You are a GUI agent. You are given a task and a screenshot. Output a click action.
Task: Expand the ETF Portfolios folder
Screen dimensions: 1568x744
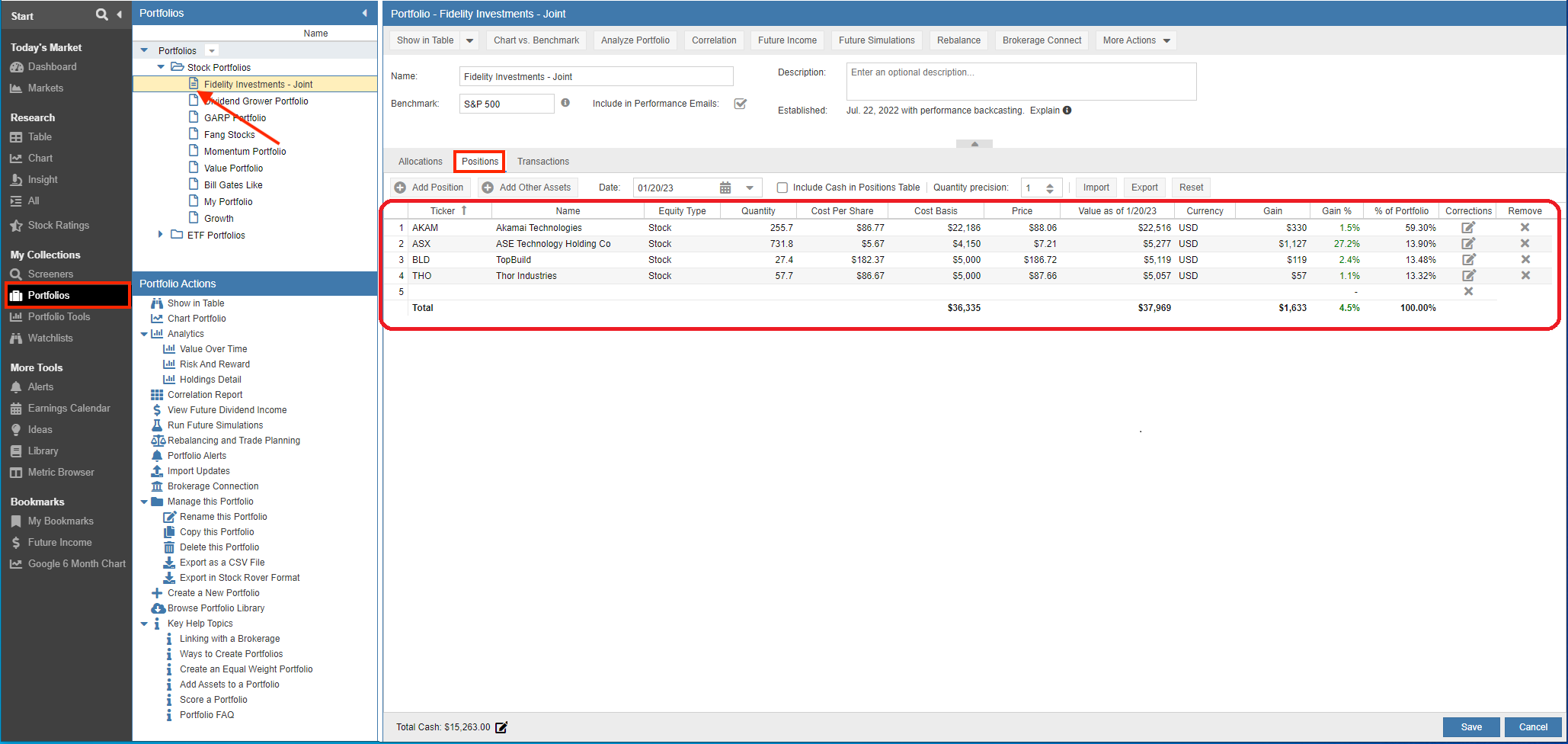coord(160,235)
